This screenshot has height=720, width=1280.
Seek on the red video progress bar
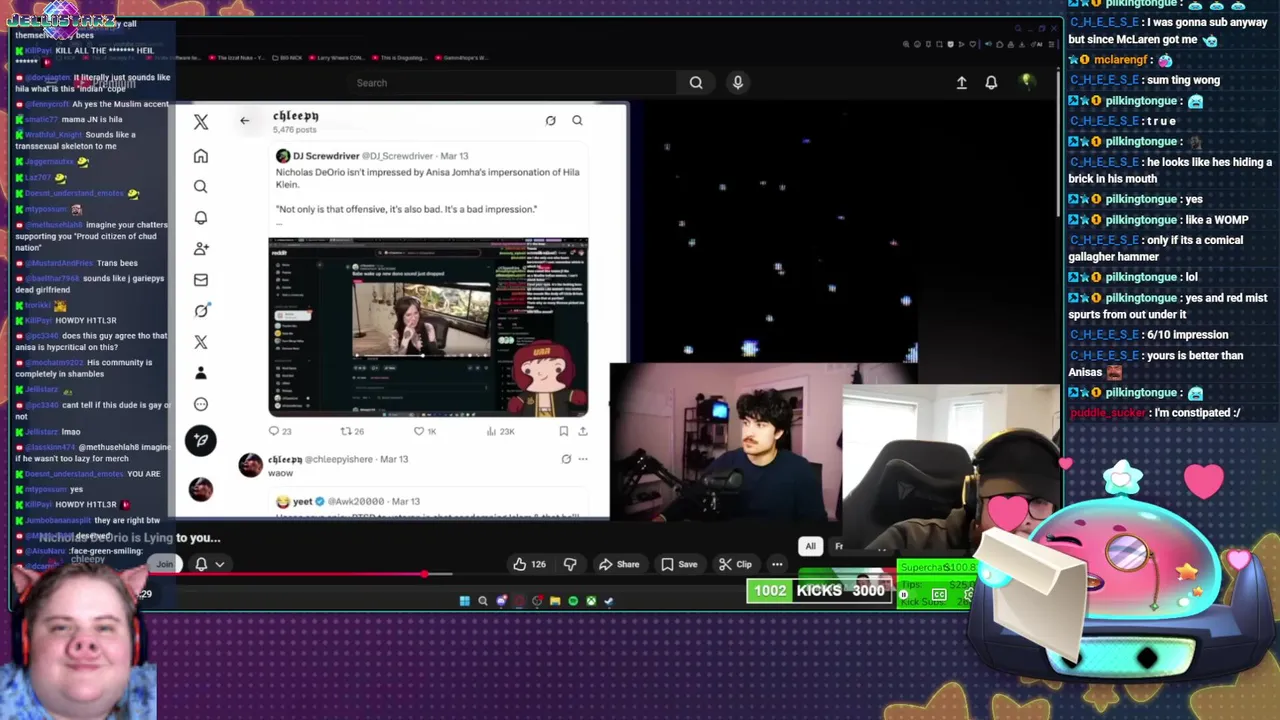[x=300, y=574]
